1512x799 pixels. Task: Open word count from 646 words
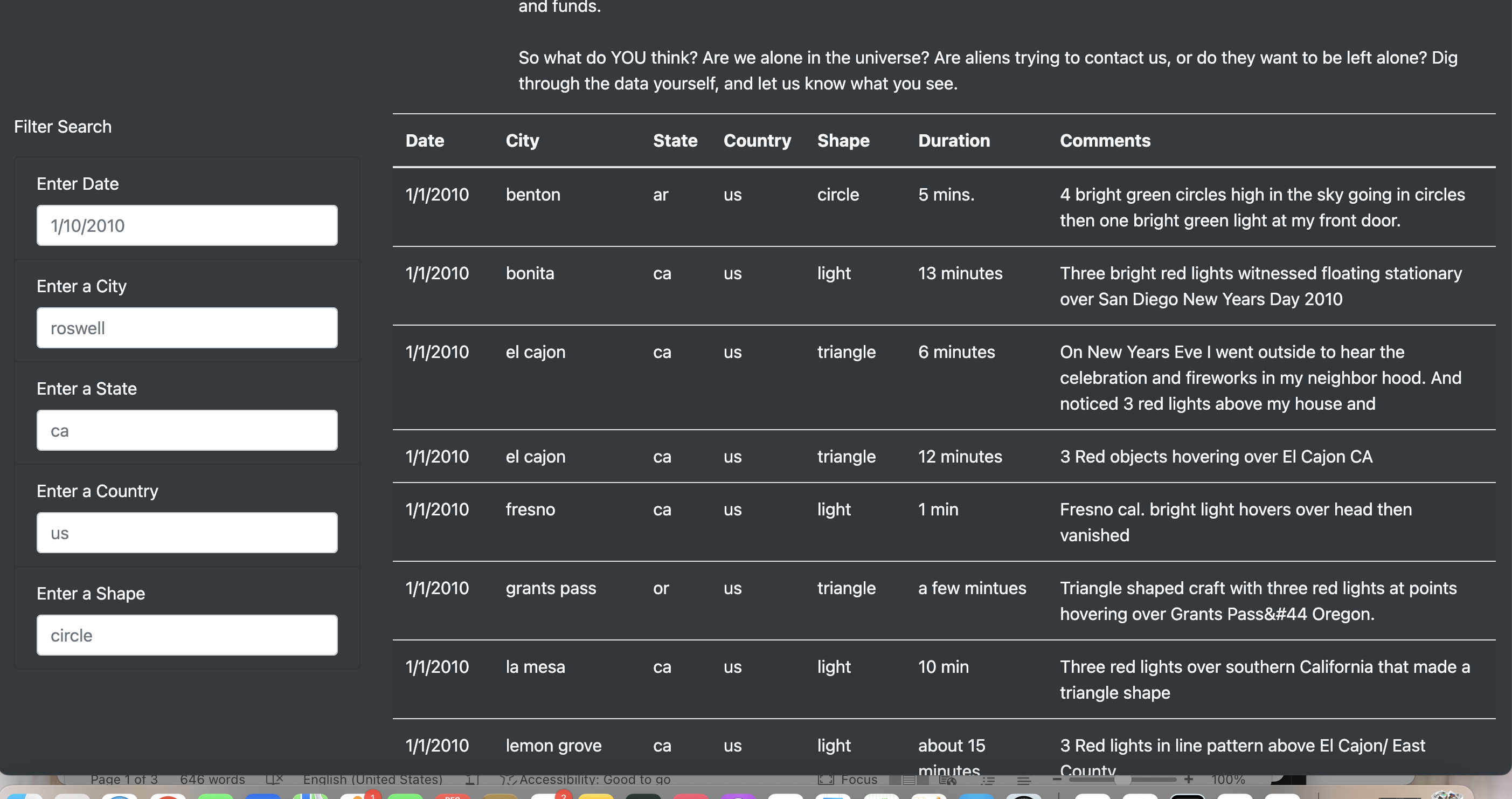coord(213,779)
